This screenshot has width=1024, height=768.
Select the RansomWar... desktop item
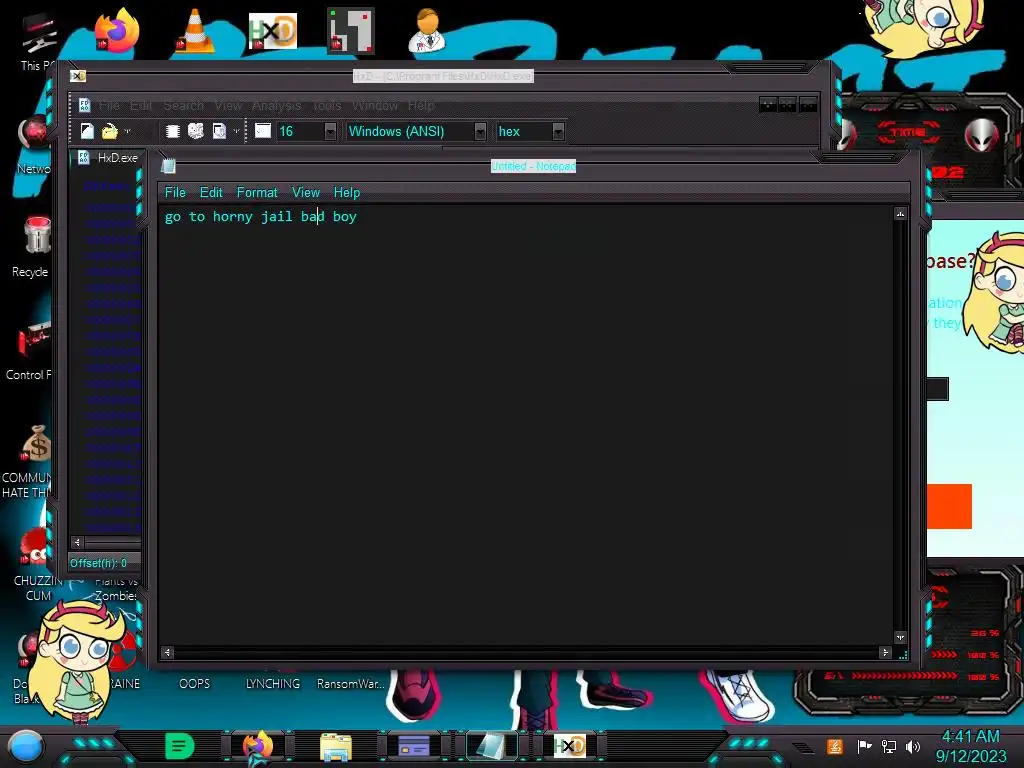(x=351, y=684)
